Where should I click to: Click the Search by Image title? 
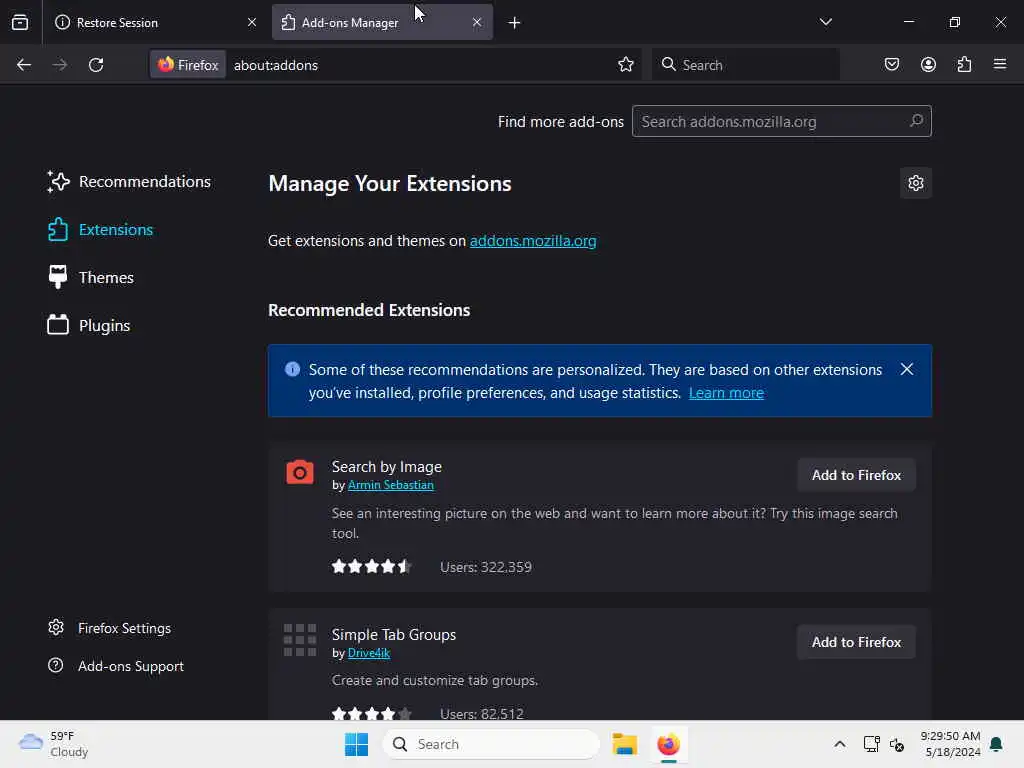(387, 467)
